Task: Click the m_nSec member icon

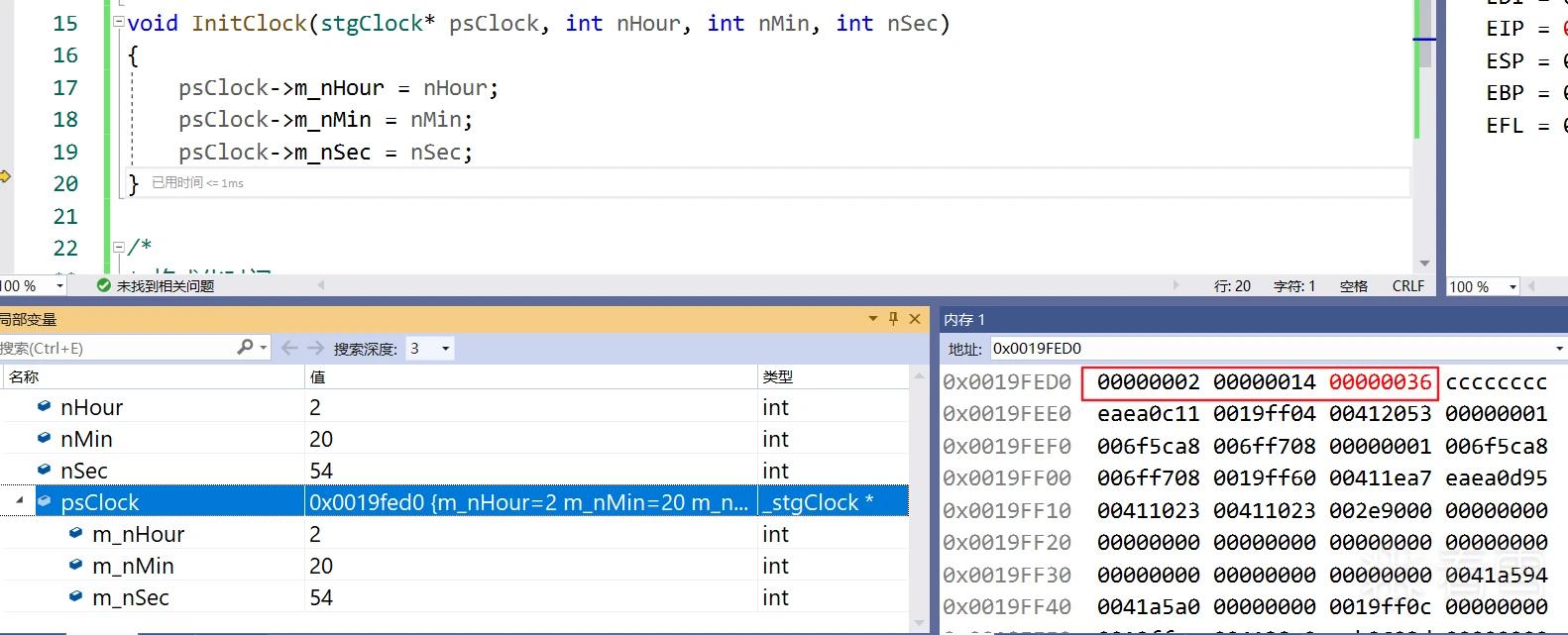Action: (76, 596)
